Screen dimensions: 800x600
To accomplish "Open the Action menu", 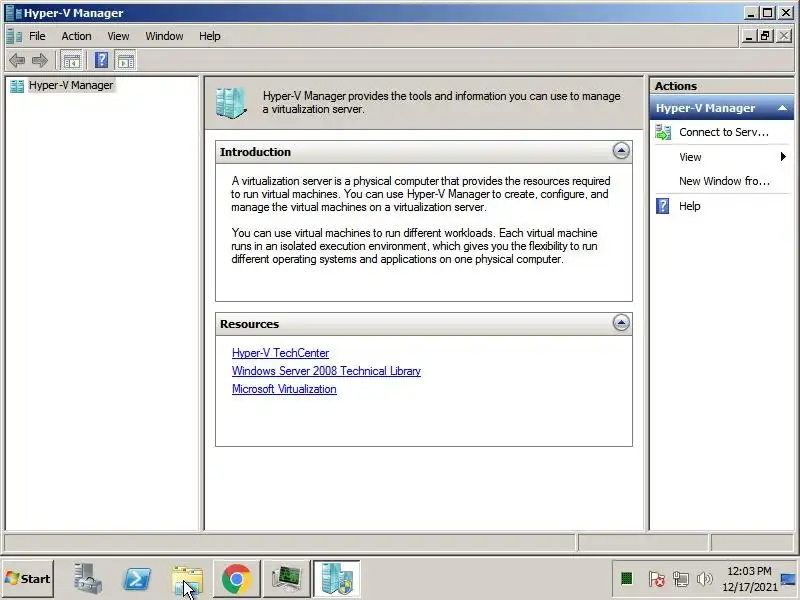I will coord(77,36).
